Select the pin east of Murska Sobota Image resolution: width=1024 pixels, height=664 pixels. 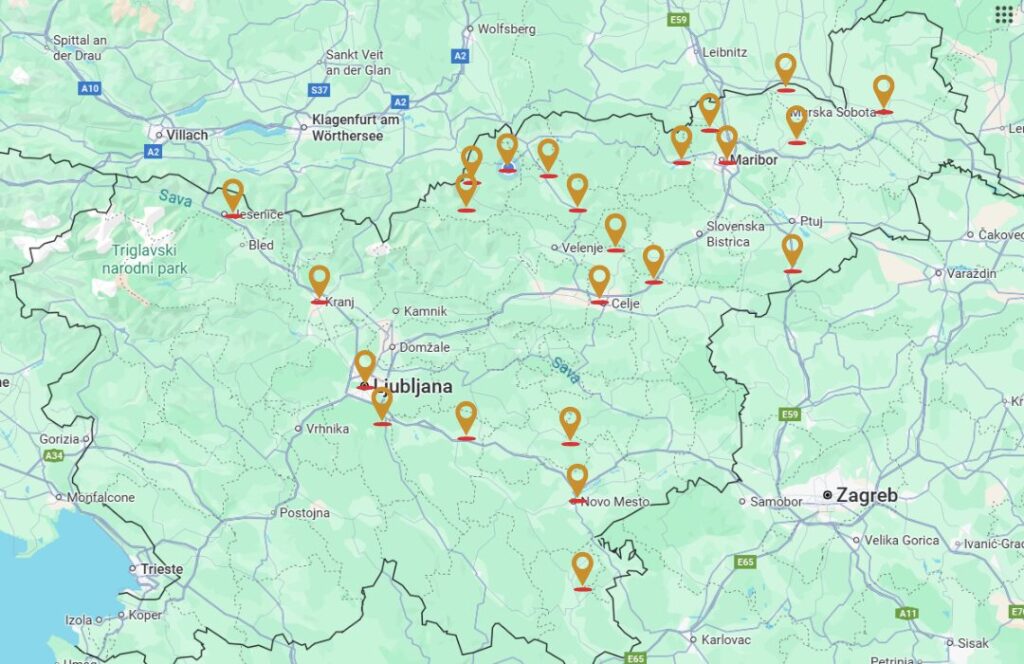pyautogui.click(x=884, y=95)
